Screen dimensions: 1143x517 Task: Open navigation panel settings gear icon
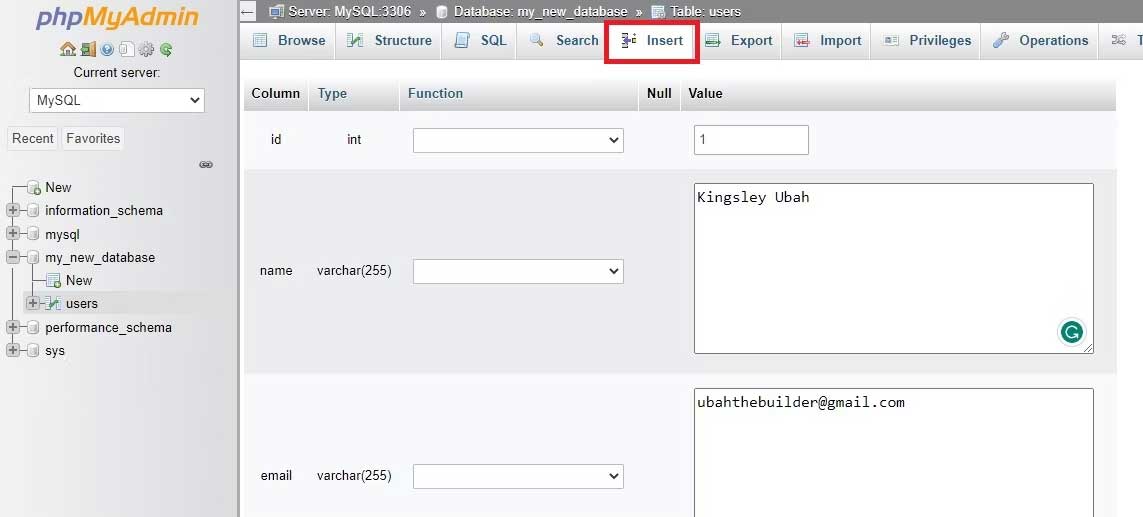(147, 50)
